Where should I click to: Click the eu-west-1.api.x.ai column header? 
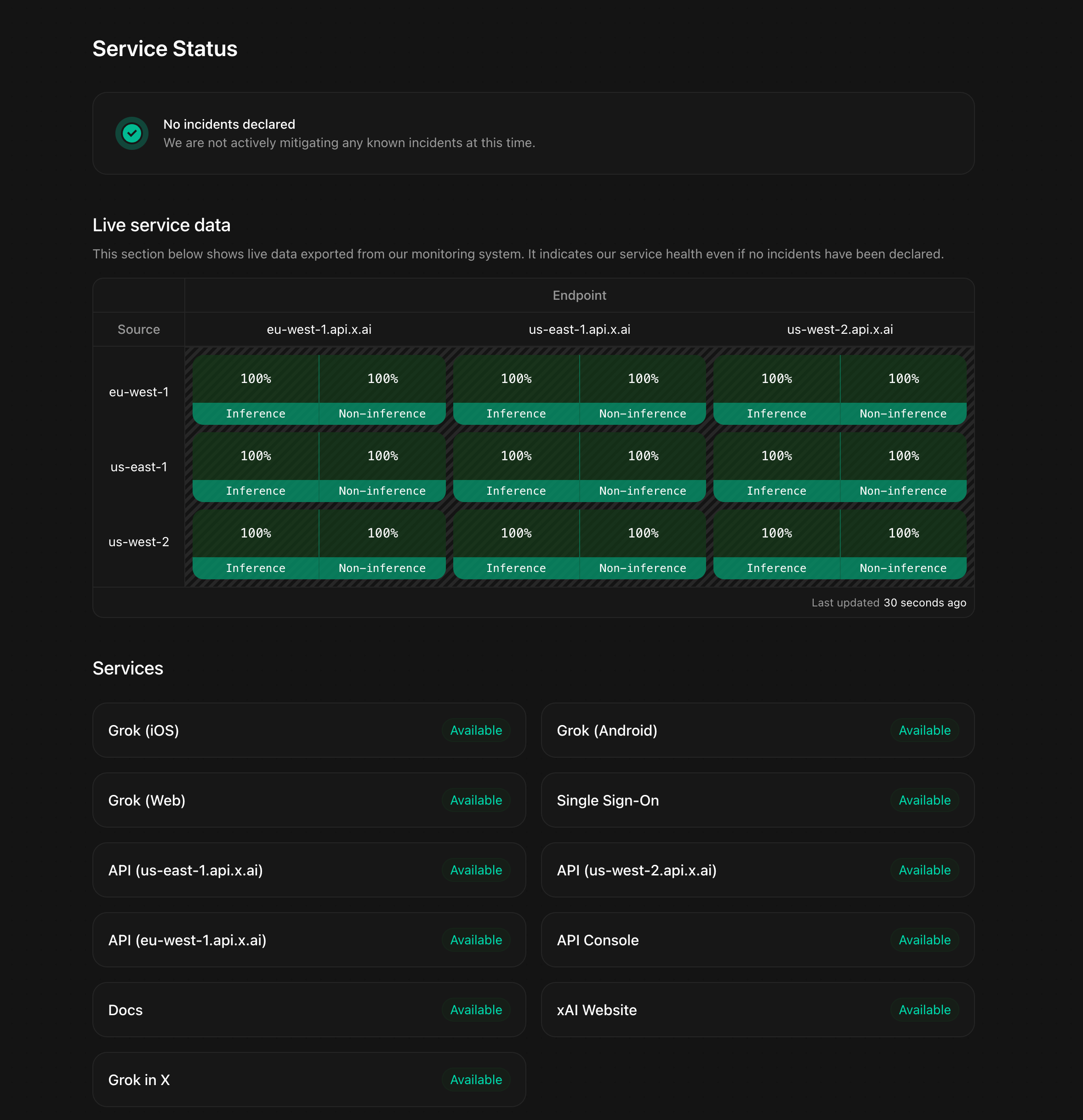click(319, 329)
